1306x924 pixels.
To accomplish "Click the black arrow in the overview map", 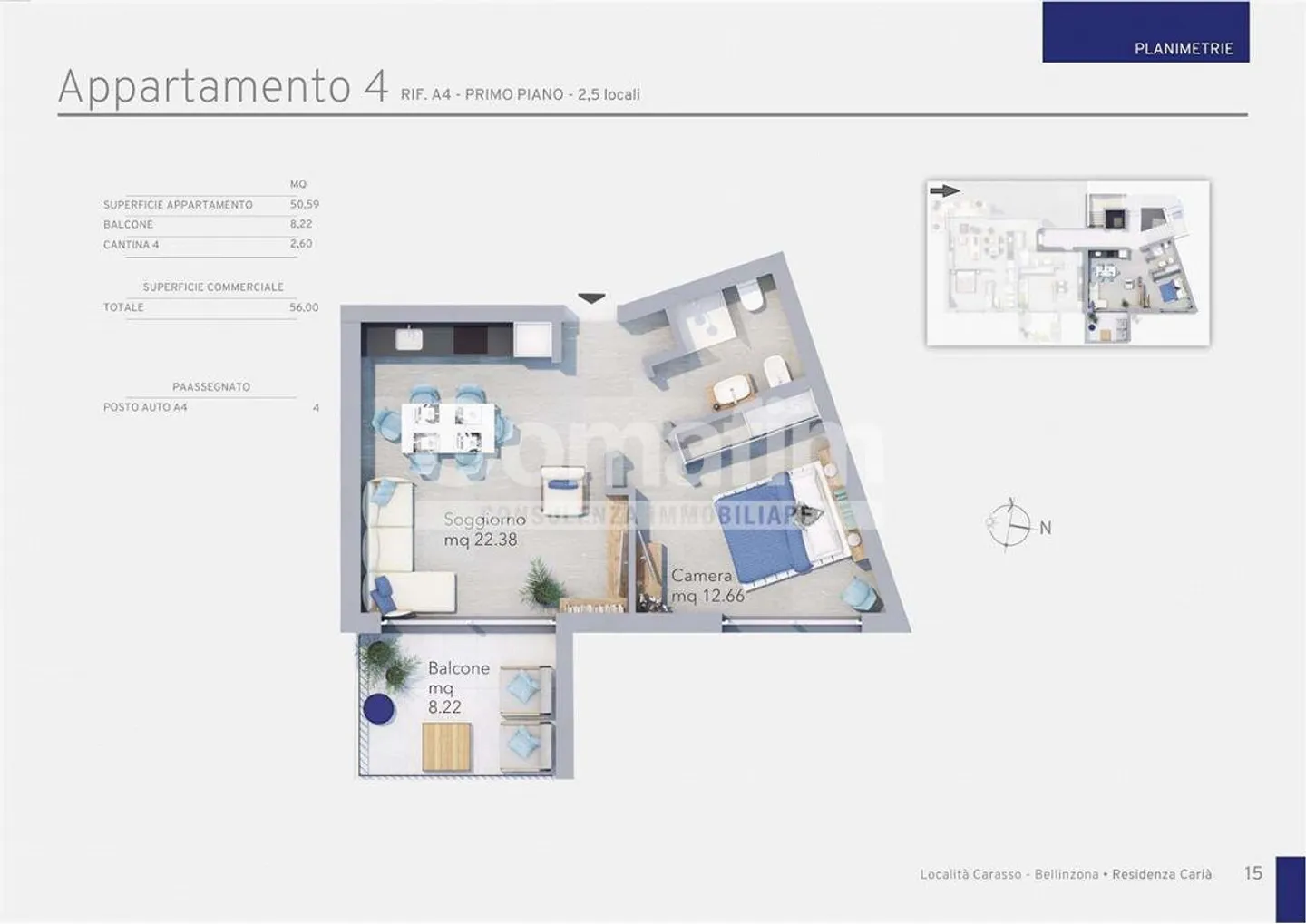I will click(x=945, y=191).
